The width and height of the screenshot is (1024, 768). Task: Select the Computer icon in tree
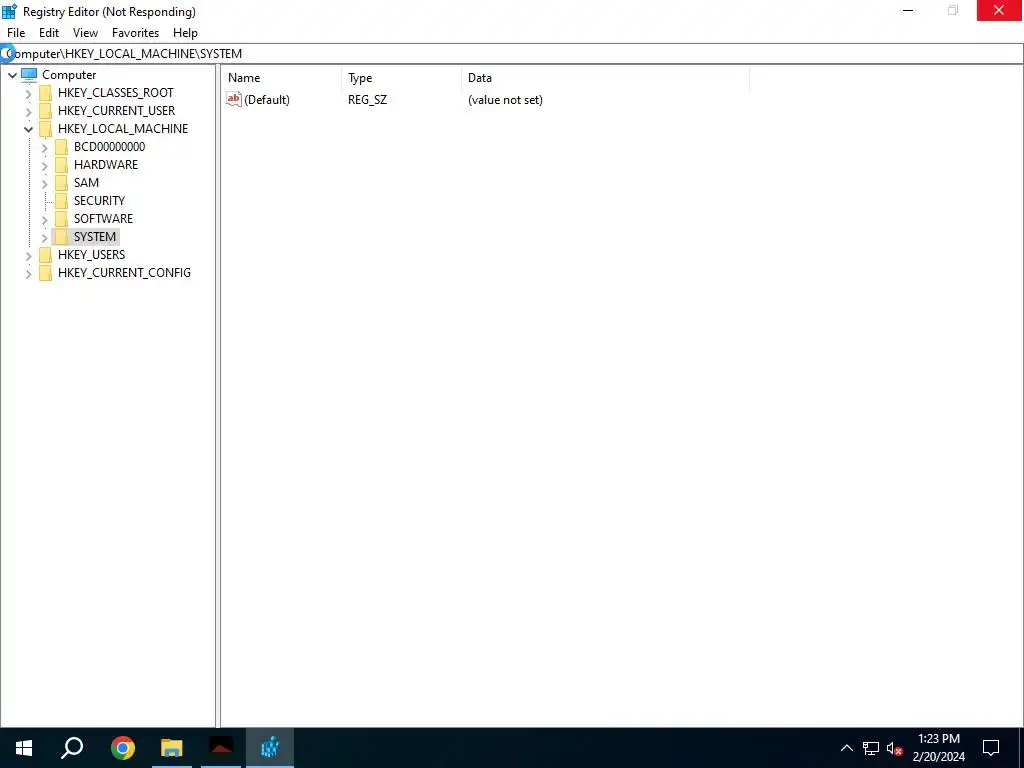tap(29, 74)
